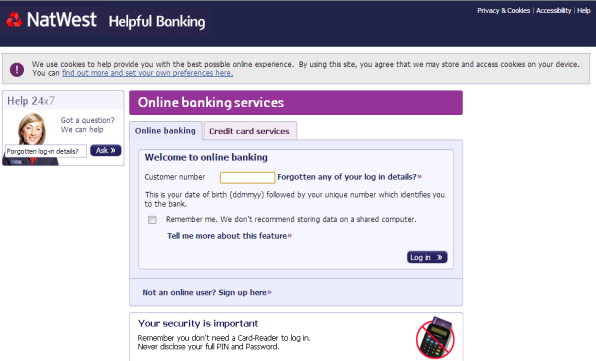The height and width of the screenshot is (361, 596).
Task: Open Forgotten any of your log in details link
Action: (349, 177)
